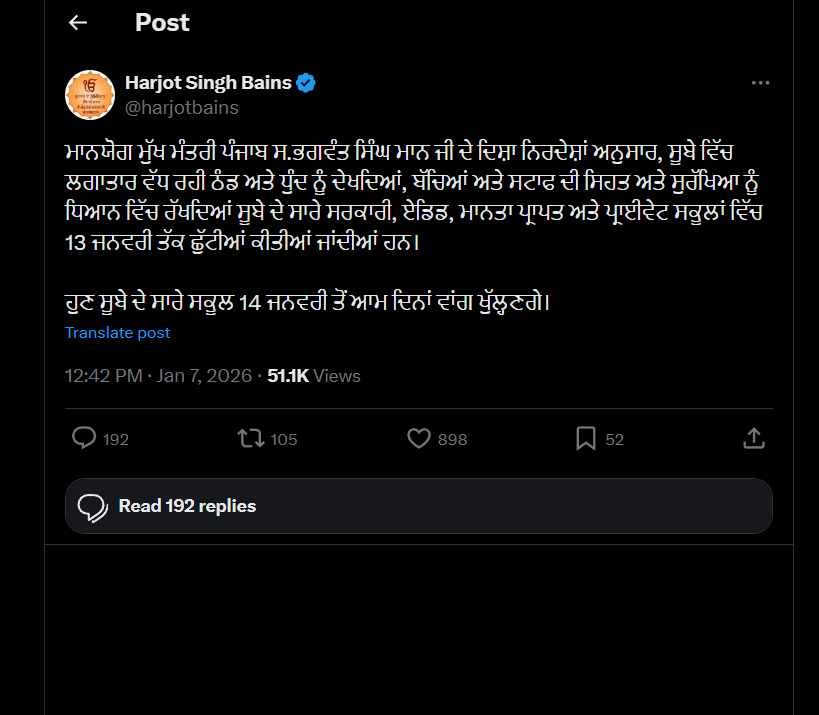Like the post with the heart icon

[419, 438]
